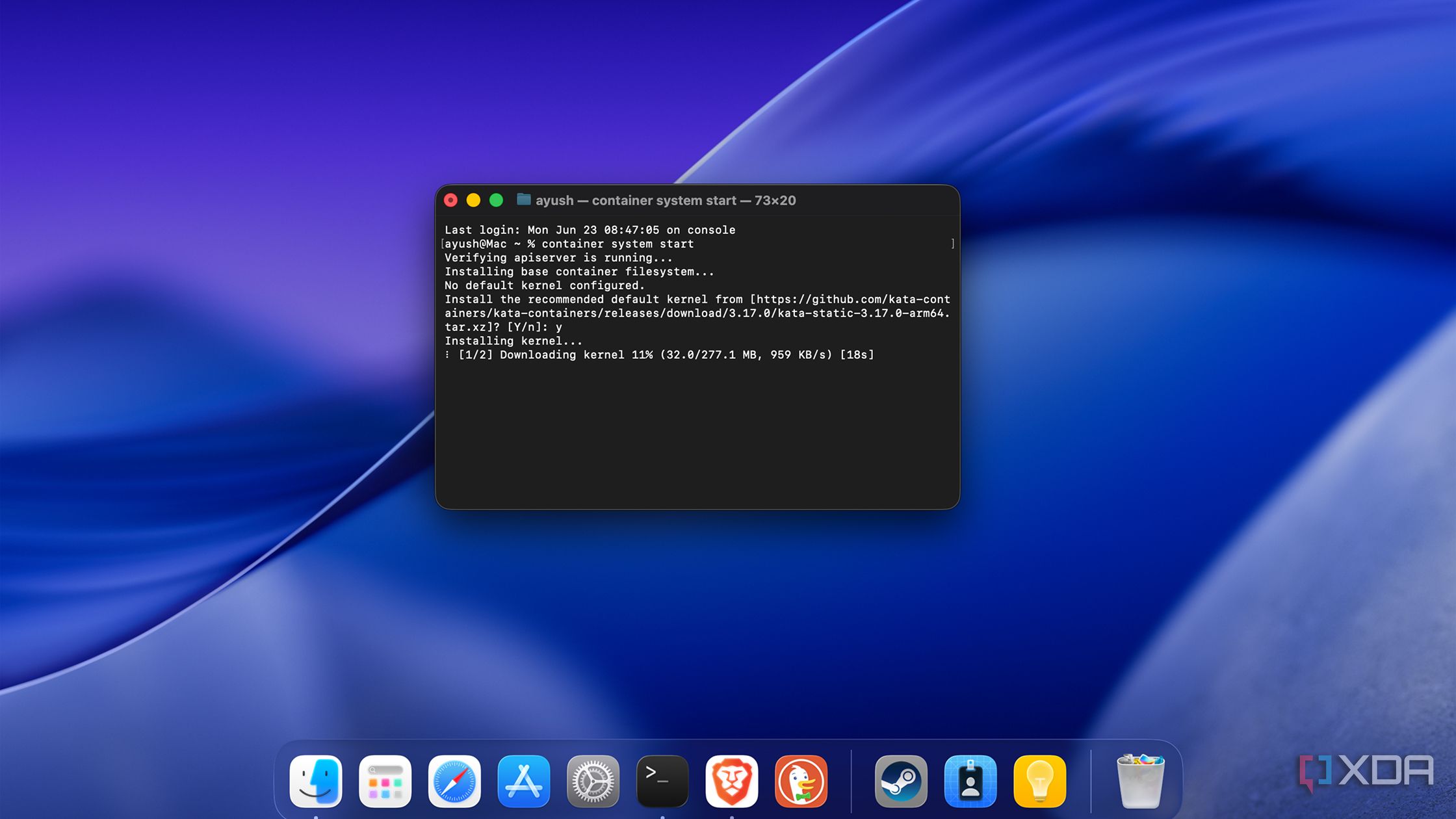Open DuckDuckGo browser in dock

[x=801, y=781]
